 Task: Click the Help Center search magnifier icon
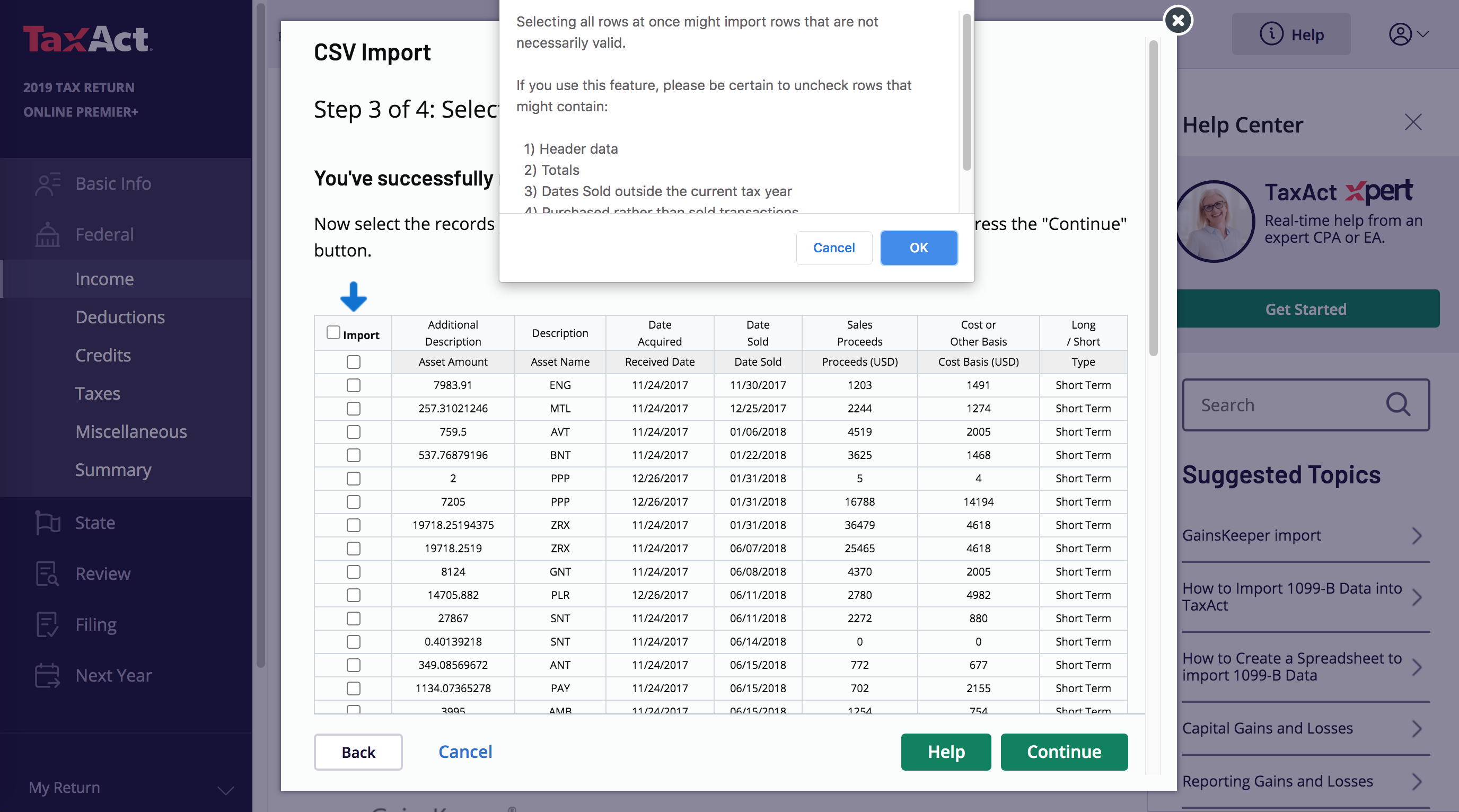point(1398,405)
